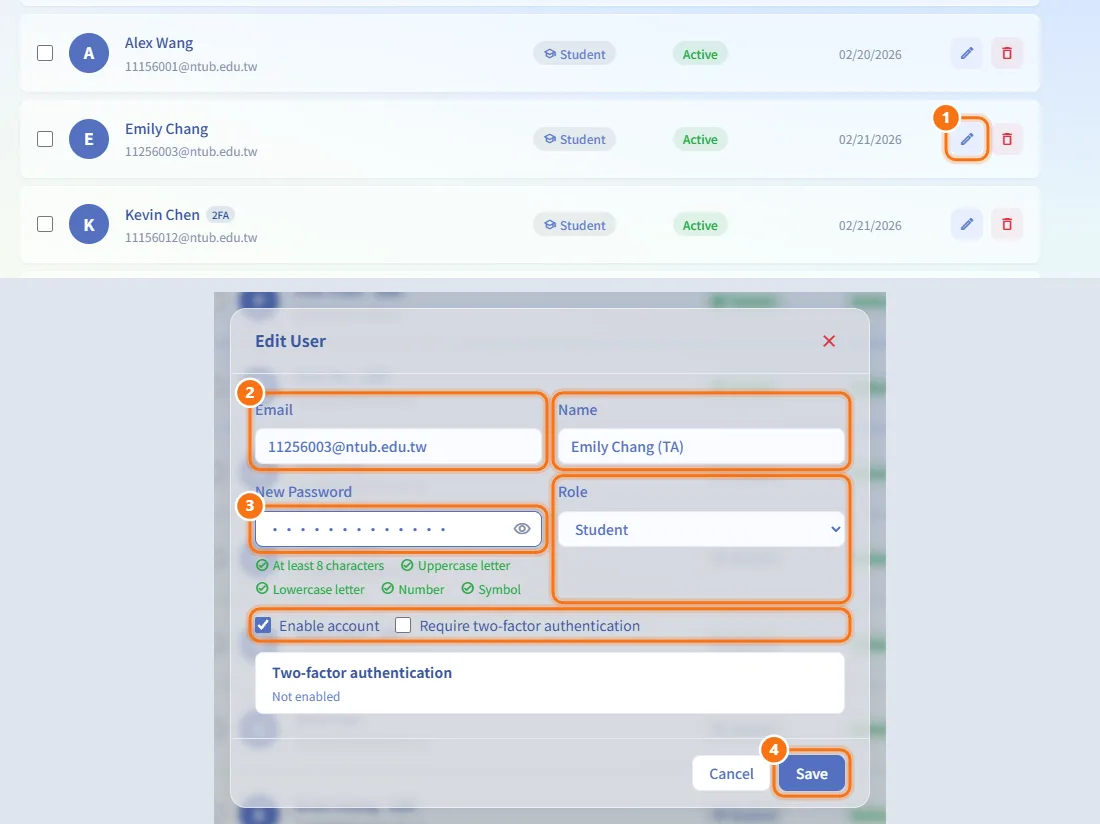The height and width of the screenshot is (824, 1100).
Task: Click Active status for Emily Chang
Action: [x=700, y=140]
